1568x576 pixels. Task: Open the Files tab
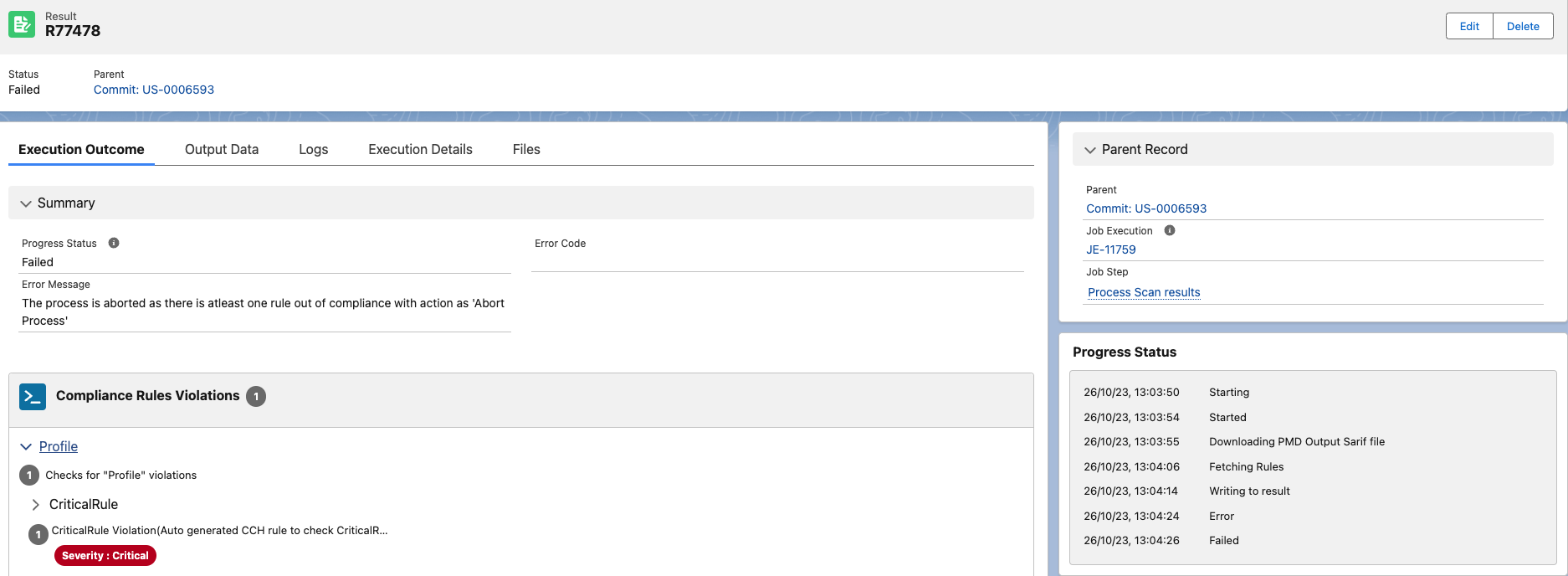tap(526, 149)
